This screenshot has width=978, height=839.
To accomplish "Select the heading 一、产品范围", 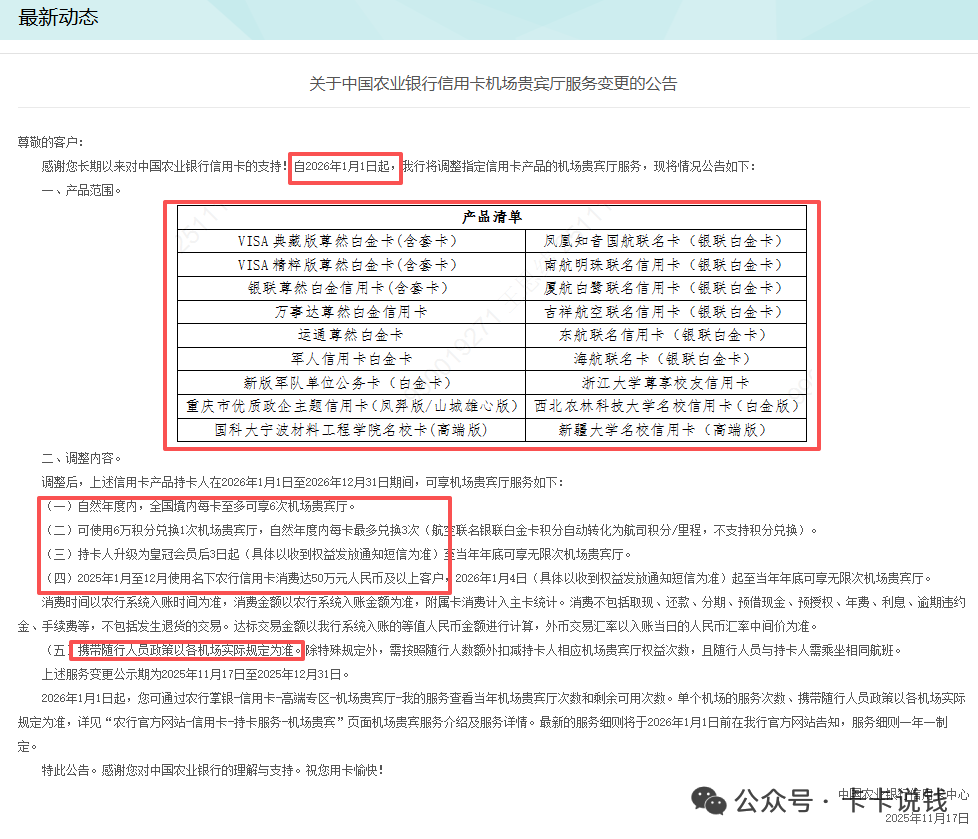I will tap(81, 190).
